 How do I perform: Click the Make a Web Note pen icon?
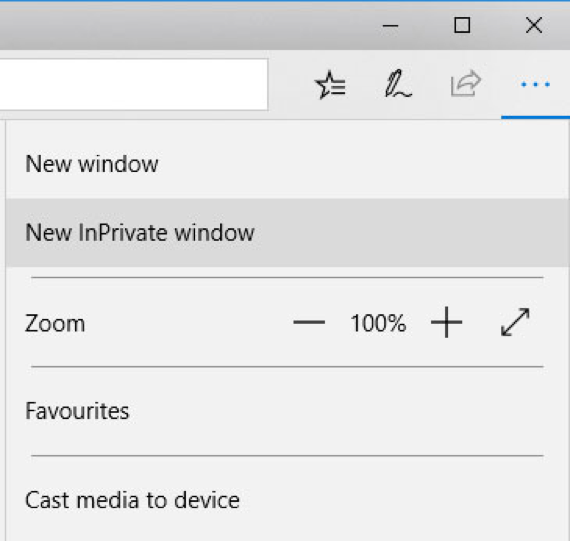398,84
